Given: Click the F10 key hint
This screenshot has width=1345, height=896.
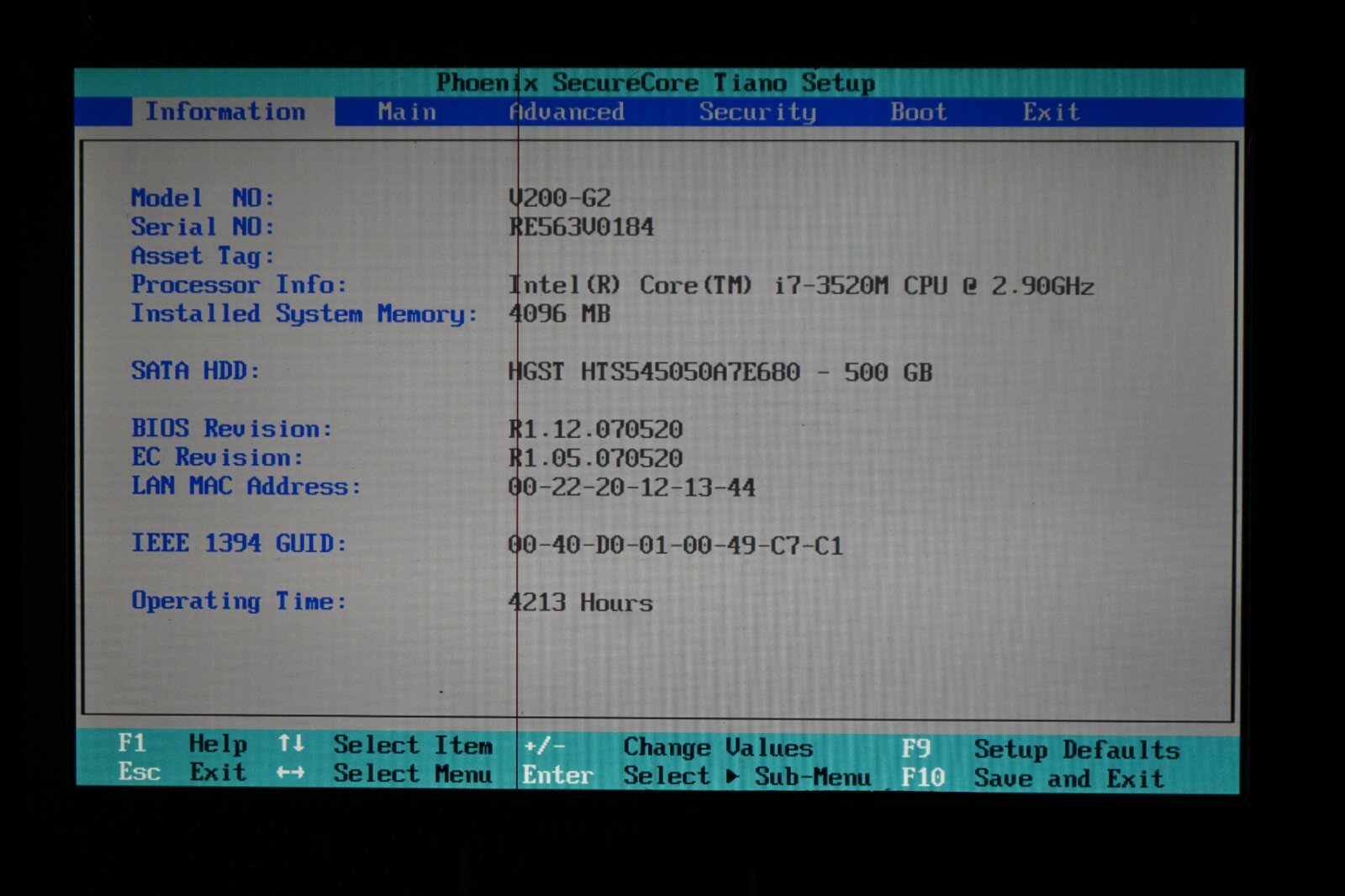Looking at the screenshot, I should [x=923, y=777].
